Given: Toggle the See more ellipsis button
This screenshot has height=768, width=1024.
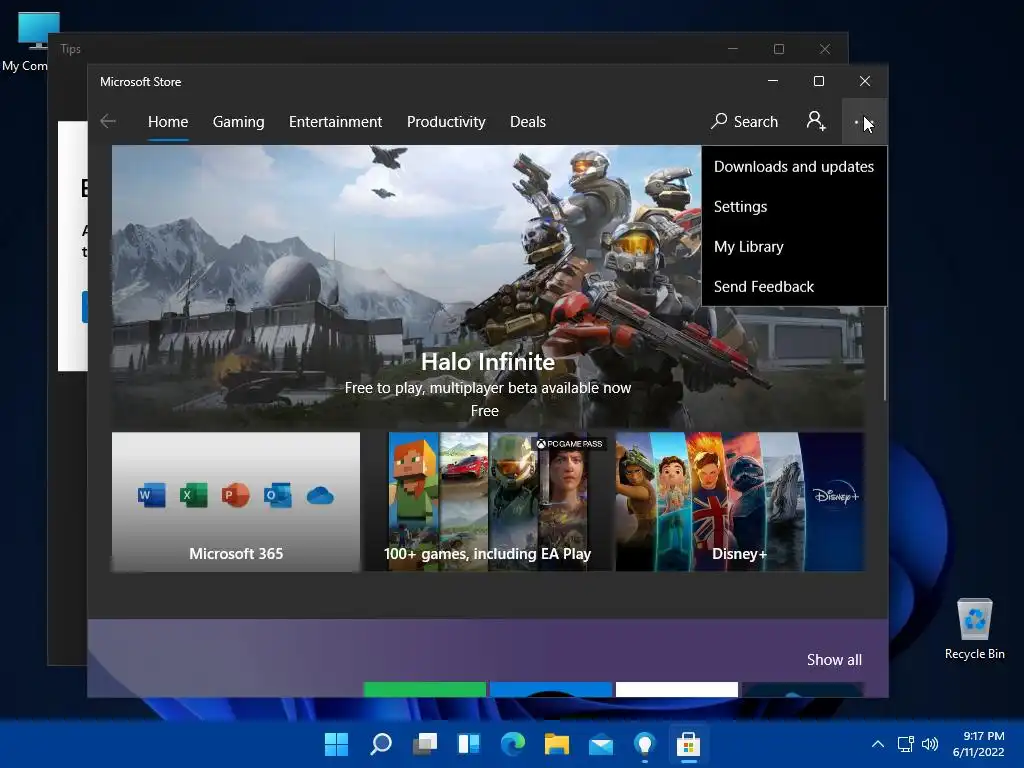Looking at the screenshot, I should [x=864, y=121].
